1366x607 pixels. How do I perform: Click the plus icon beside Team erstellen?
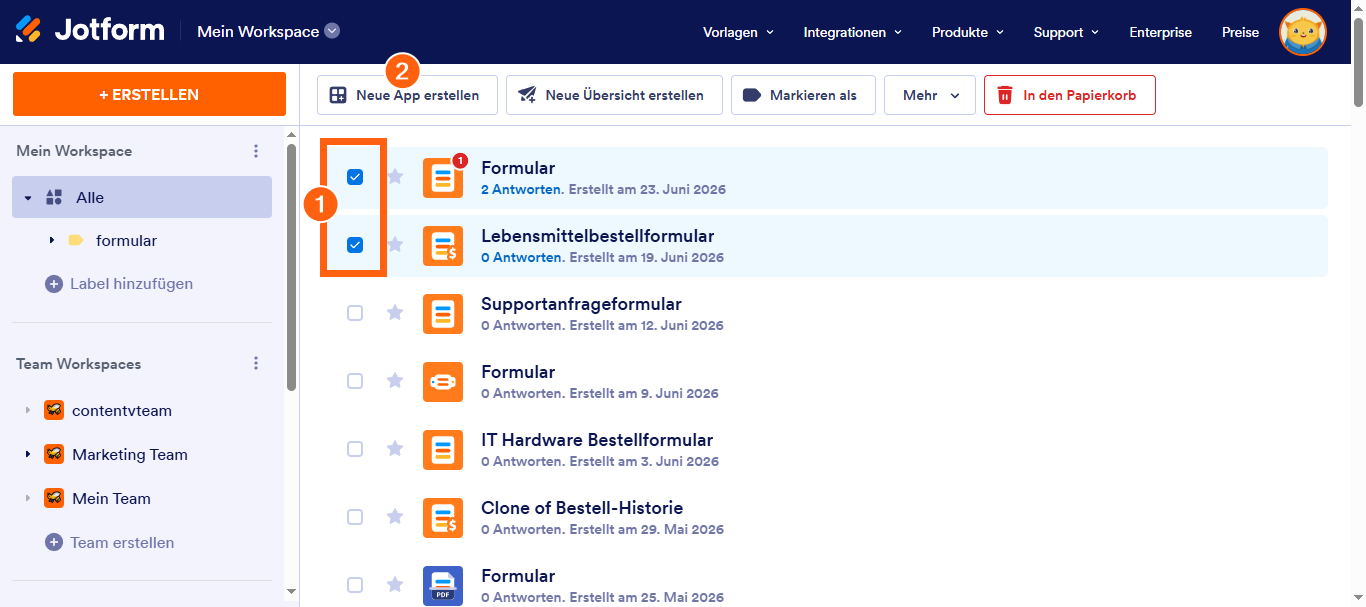click(54, 542)
